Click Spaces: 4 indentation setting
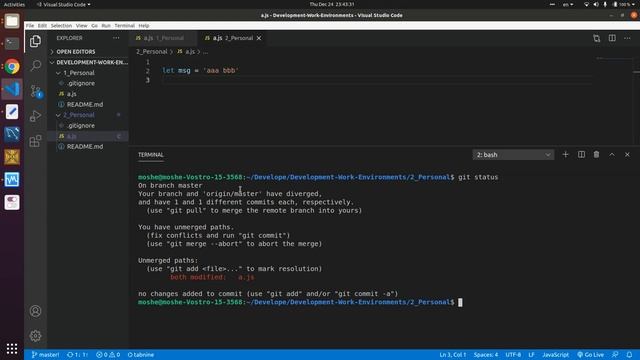 [x=486, y=355]
